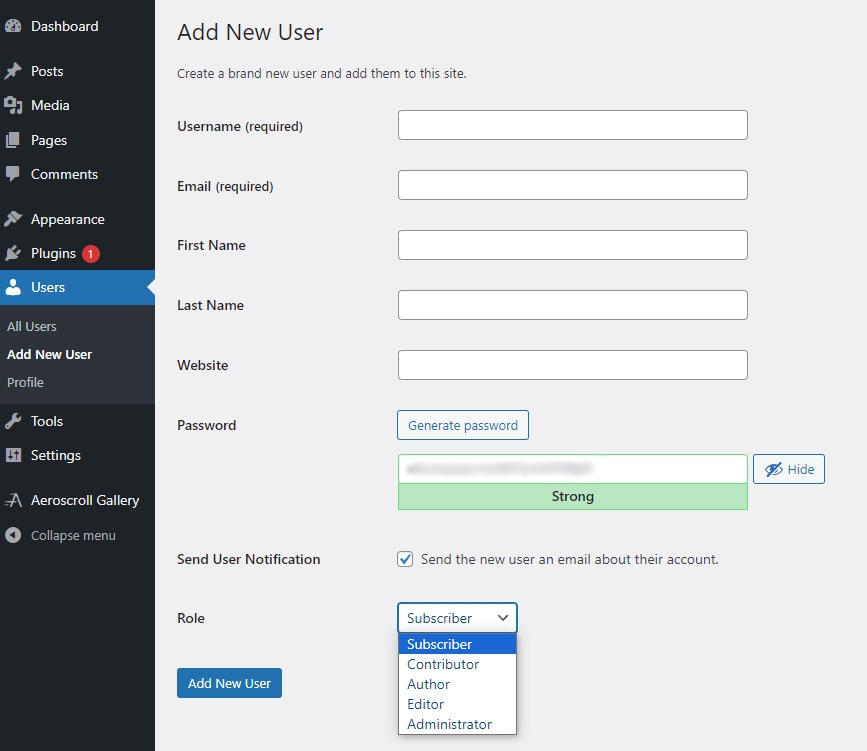Image resolution: width=867 pixels, height=751 pixels.
Task: Go to All Users submenu link
Action: tap(32, 326)
